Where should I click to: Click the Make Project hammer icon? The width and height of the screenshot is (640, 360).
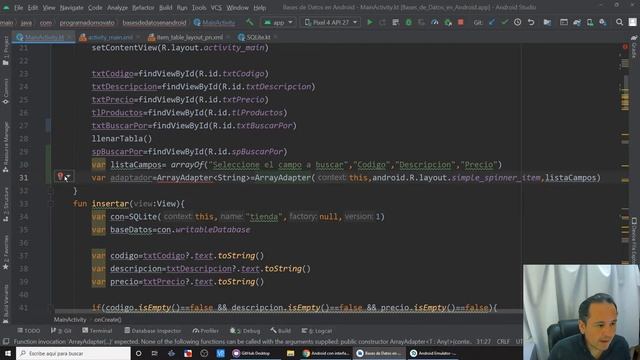pos(249,22)
